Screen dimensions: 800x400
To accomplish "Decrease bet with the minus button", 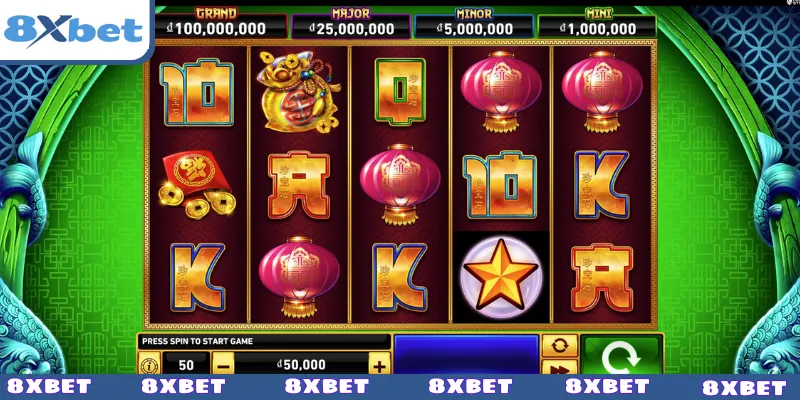I will tap(223, 365).
